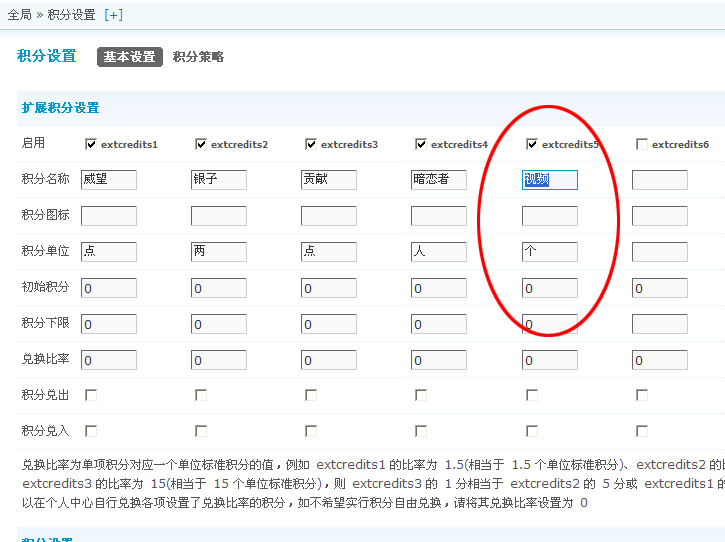The image size is (725, 542).
Task: Focus extcredits2 积分图标 field
Action: pos(219,216)
